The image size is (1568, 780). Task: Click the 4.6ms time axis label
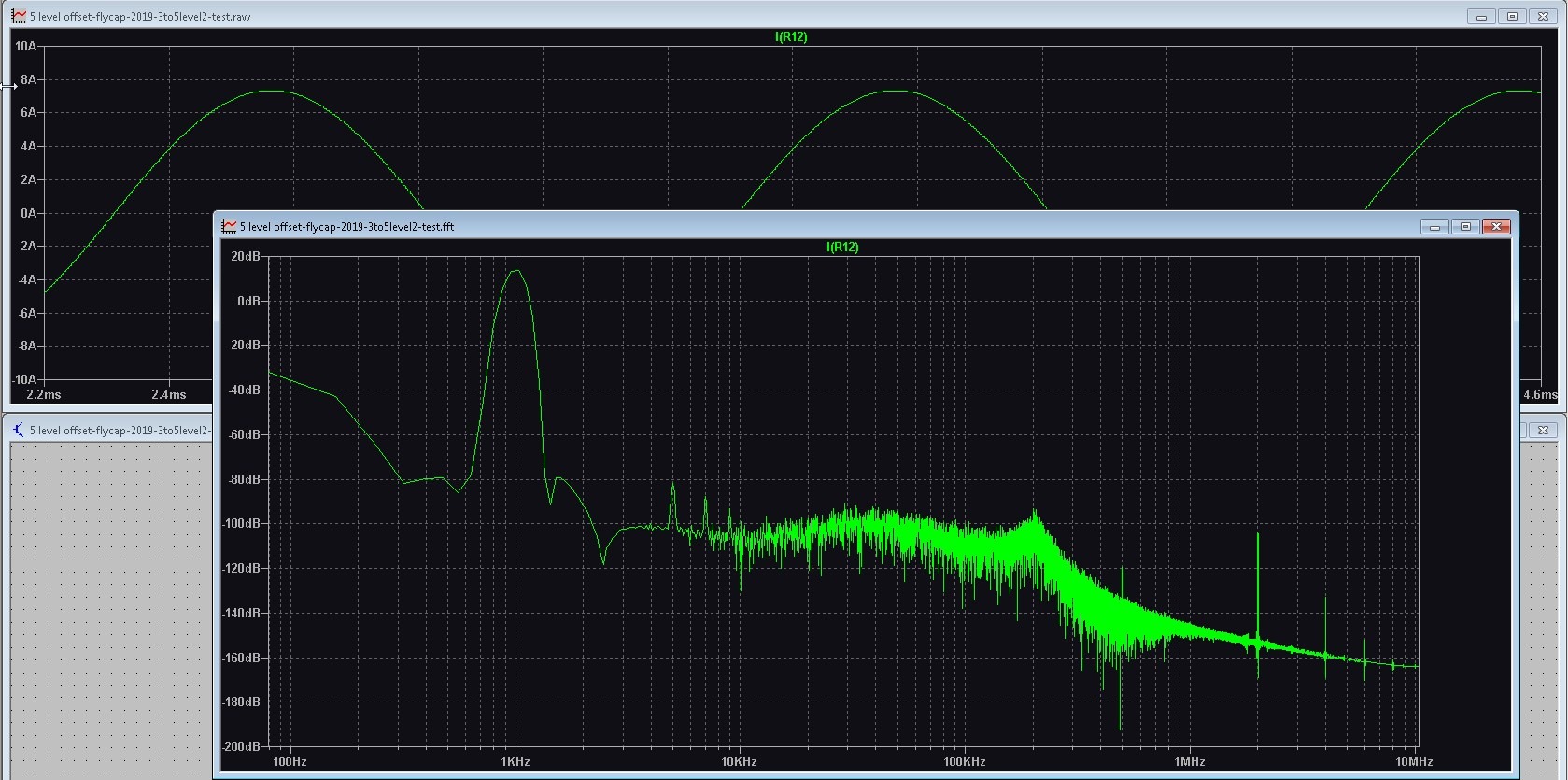tap(1540, 394)
